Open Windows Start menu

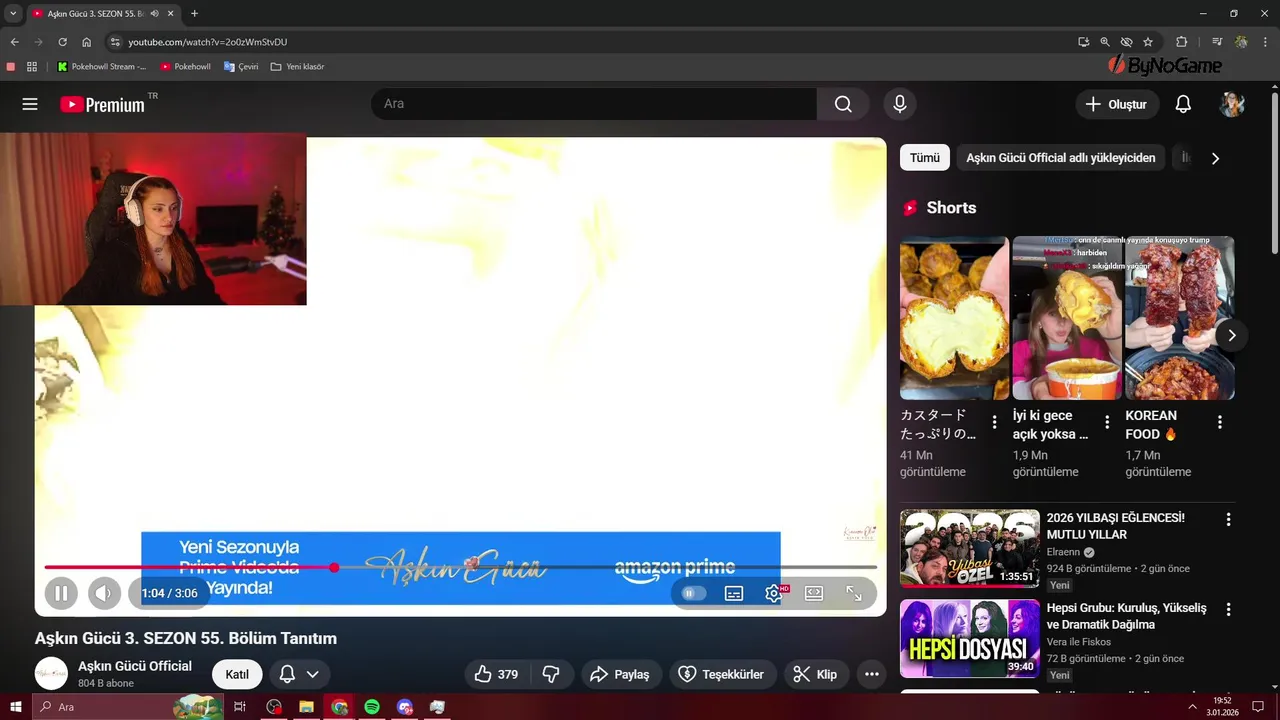[15, 707]
